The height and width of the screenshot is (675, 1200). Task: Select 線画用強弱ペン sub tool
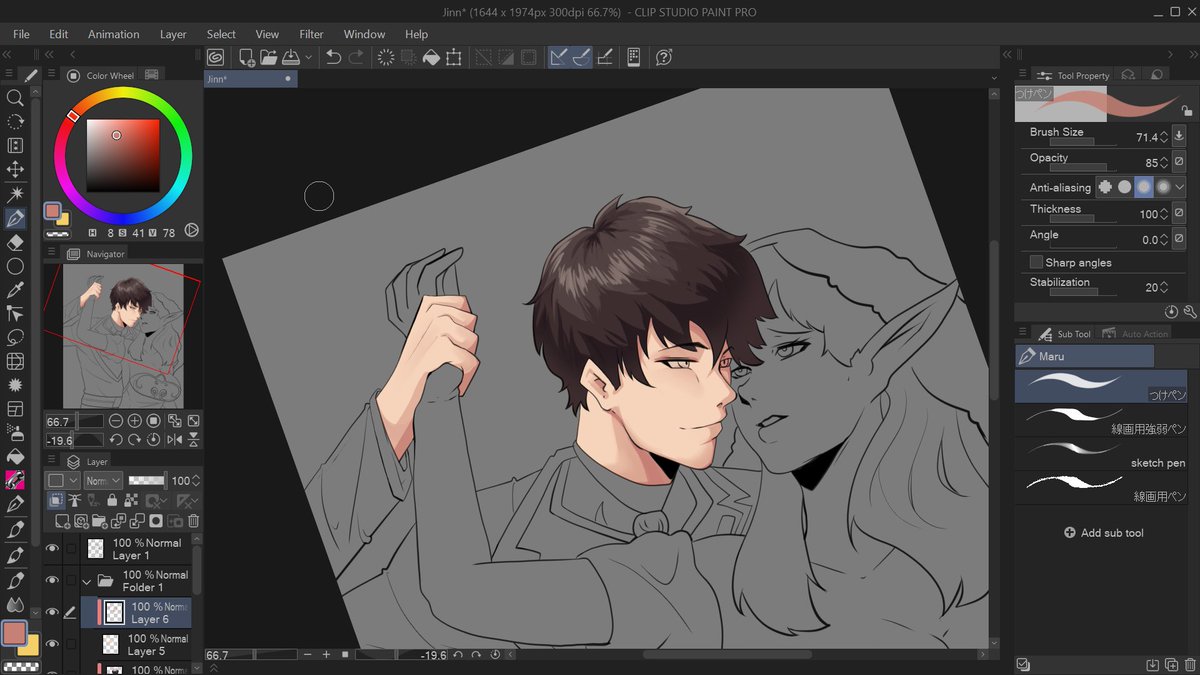(1101, 421)
